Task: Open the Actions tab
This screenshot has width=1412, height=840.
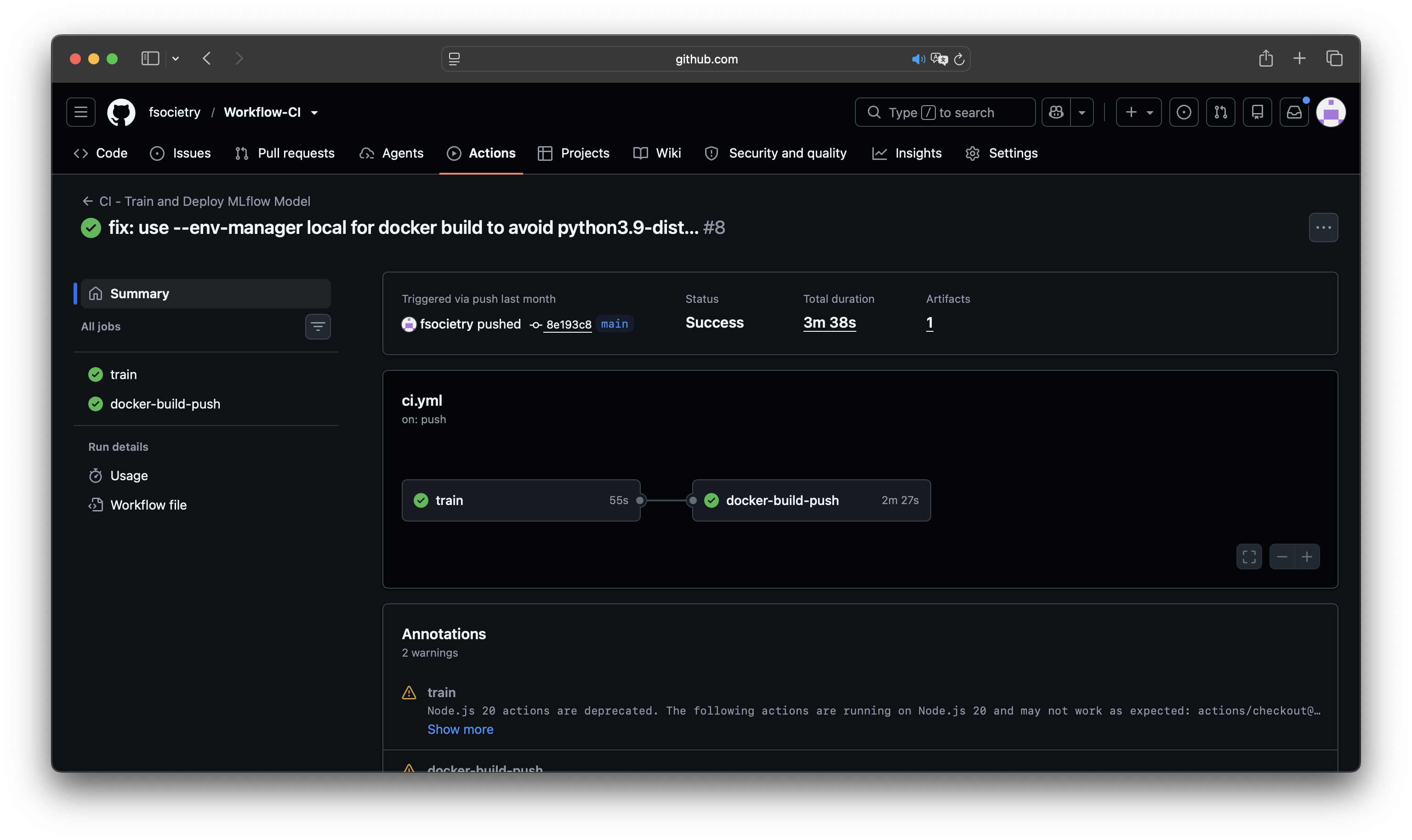Action: tap(481, 153)
